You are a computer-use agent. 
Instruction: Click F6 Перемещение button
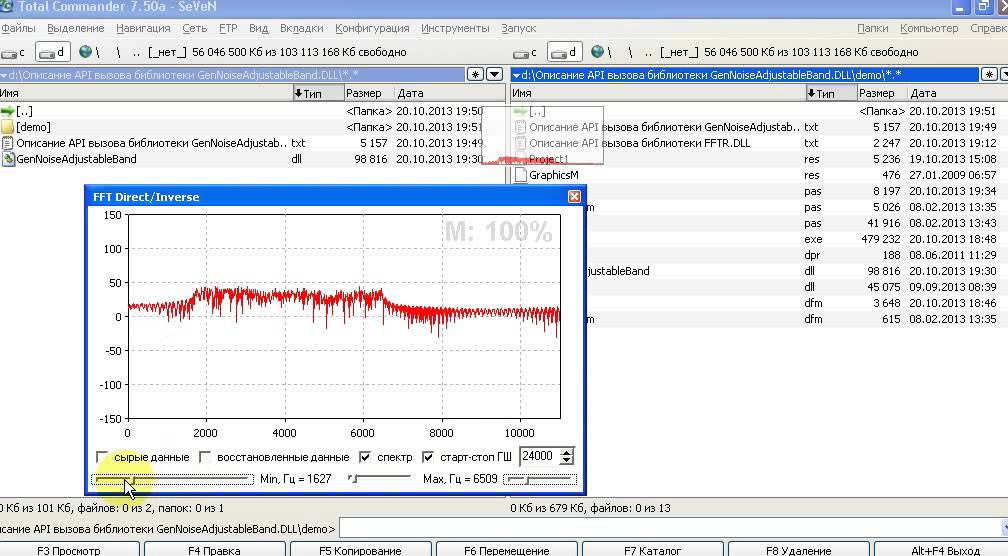click(507, 550)
